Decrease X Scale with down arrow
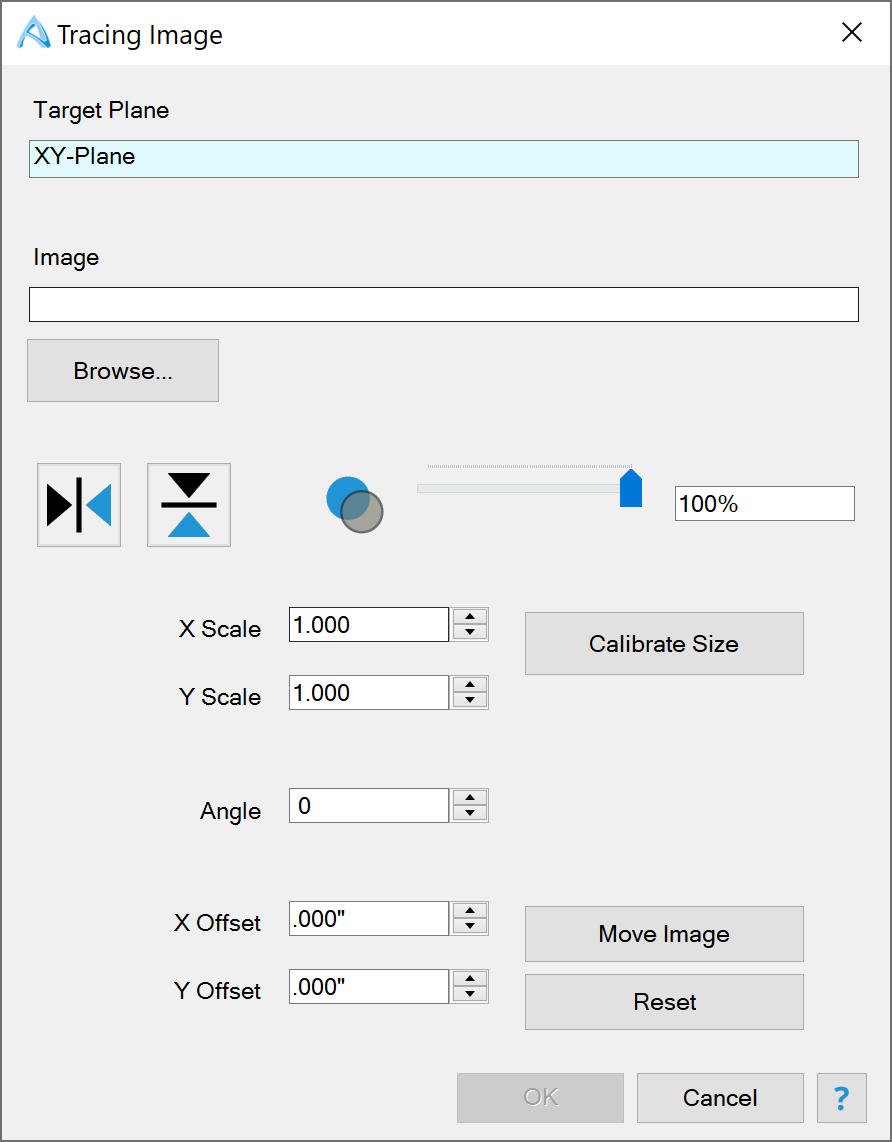Viewport: 892px width, 1142px height. (470, 632)
